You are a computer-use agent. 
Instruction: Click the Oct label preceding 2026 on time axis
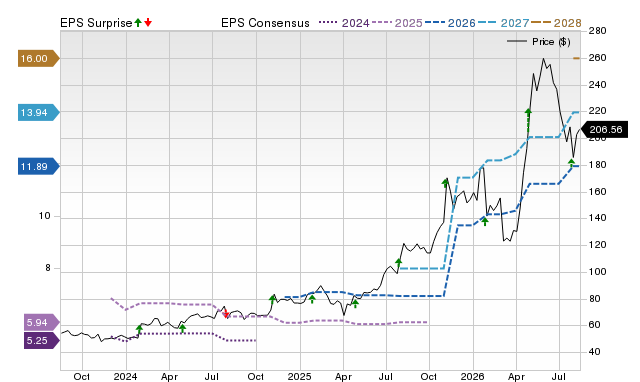pyautogui.click(x=429, y=376)
